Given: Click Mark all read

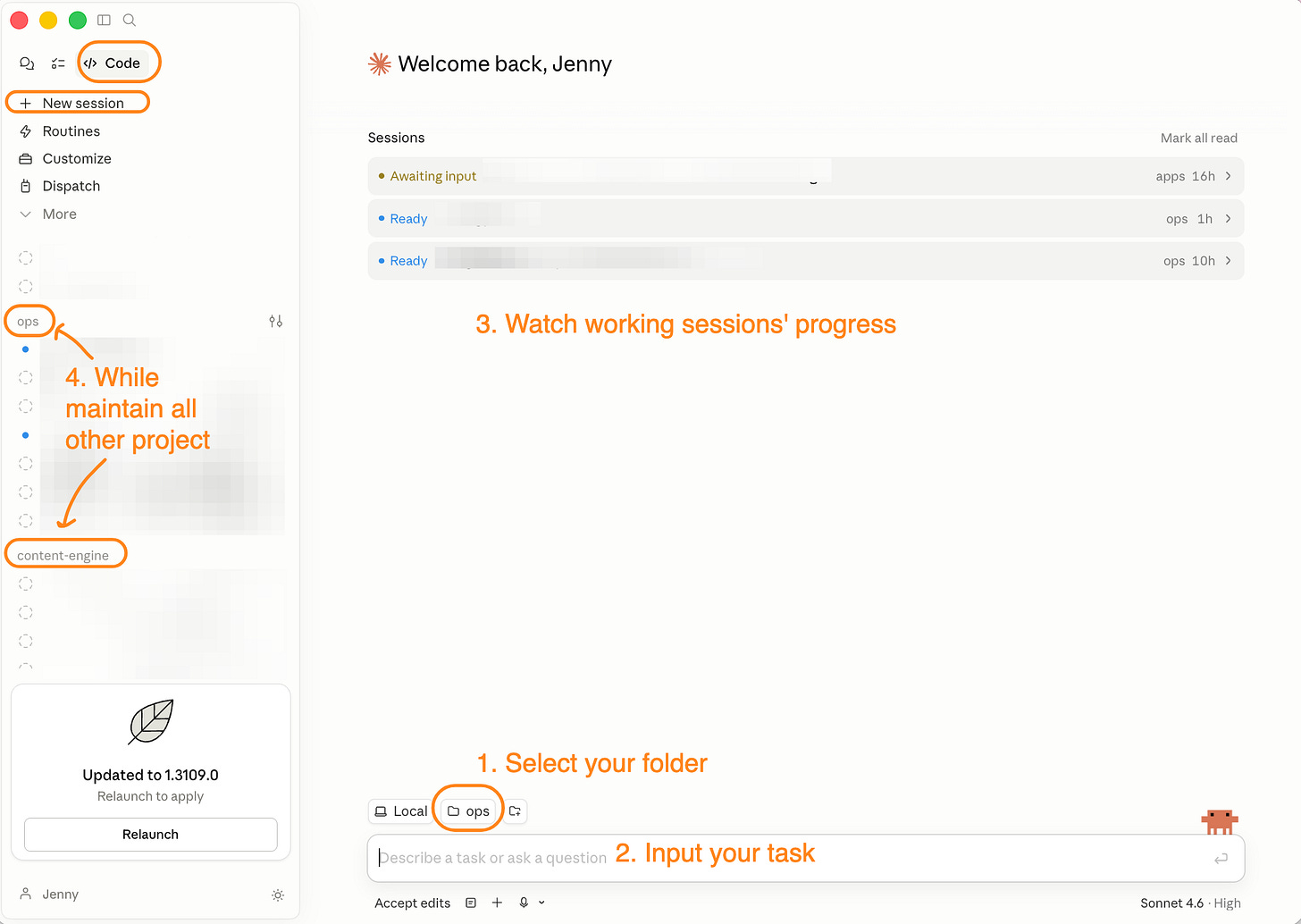Looking at the screenshot, I should 1199,139.
